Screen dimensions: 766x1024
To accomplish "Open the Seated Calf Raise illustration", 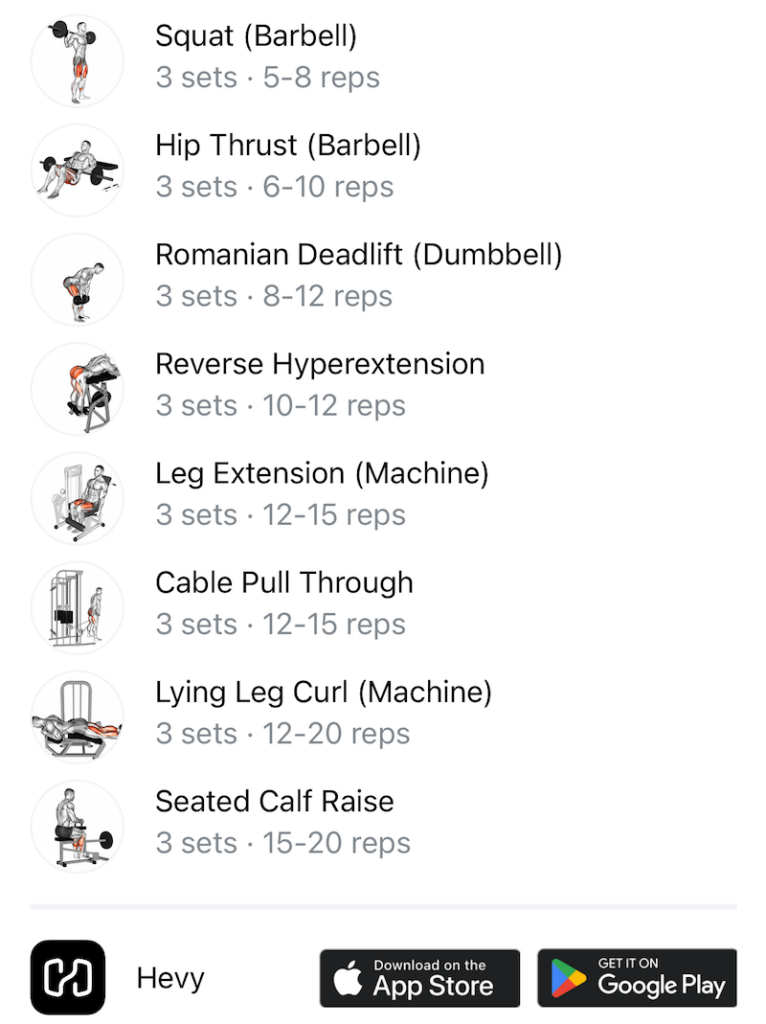I will click(x=77, y=827).
